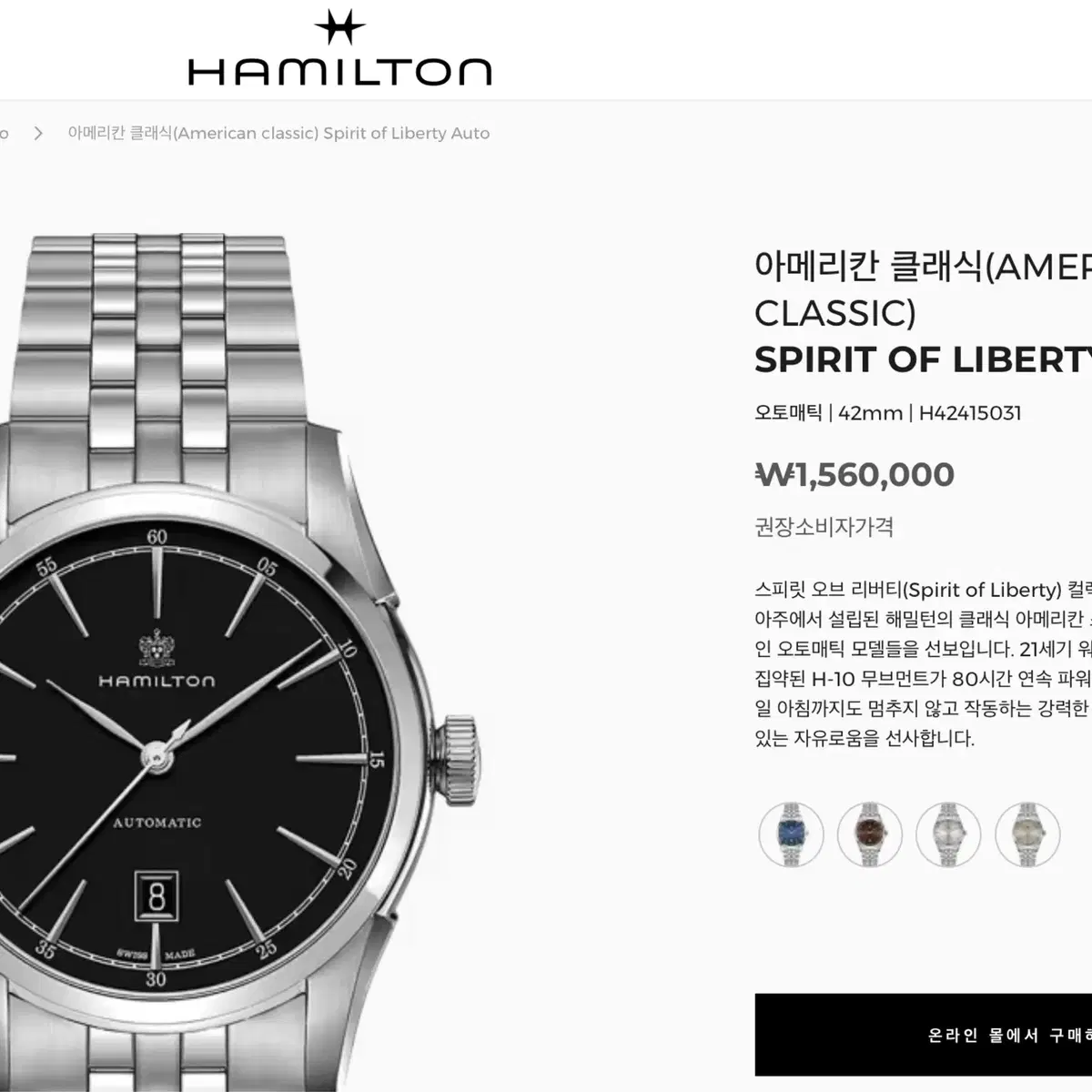Click the crest emblem on watch dial
Image resolution: width=1092 pixels, height=1092 pixels.
[x=157, y=649]
